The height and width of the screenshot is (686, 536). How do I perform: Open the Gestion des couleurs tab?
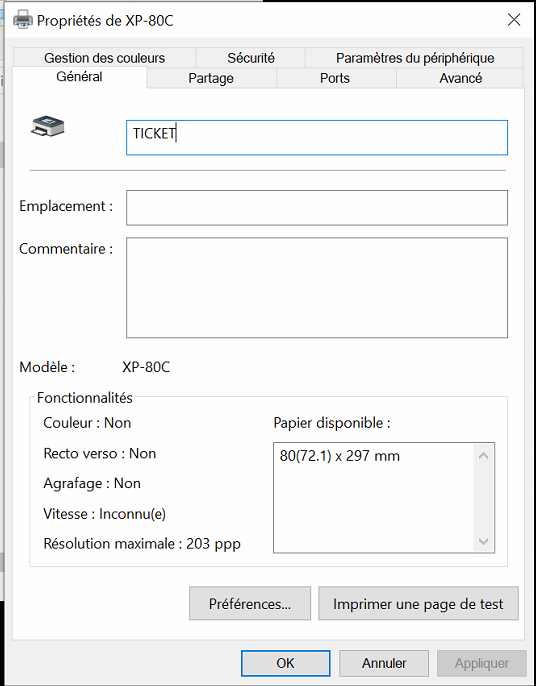(x=105, y=58)
